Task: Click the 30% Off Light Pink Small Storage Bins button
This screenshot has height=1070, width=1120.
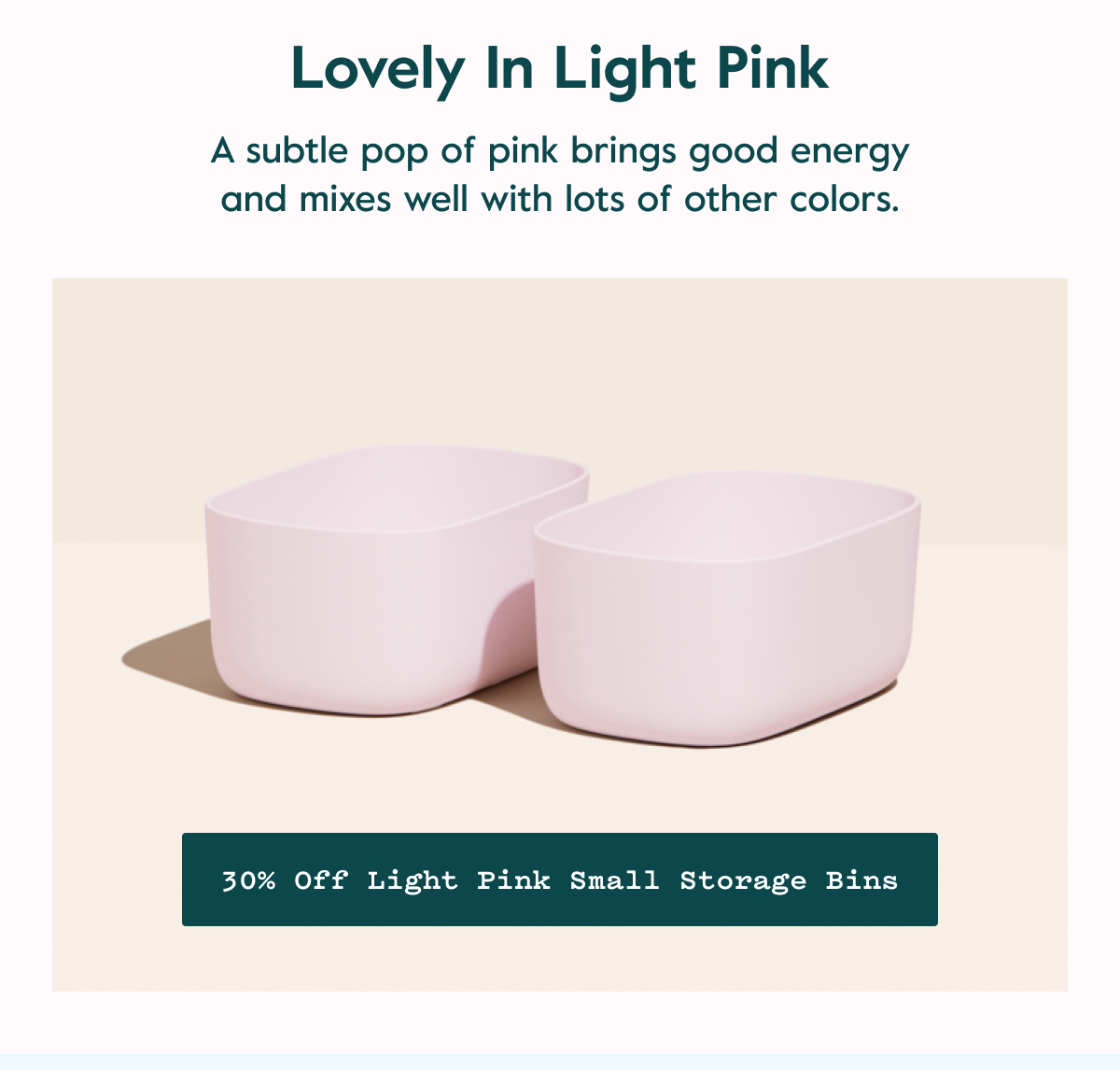Action: (560, 880)
